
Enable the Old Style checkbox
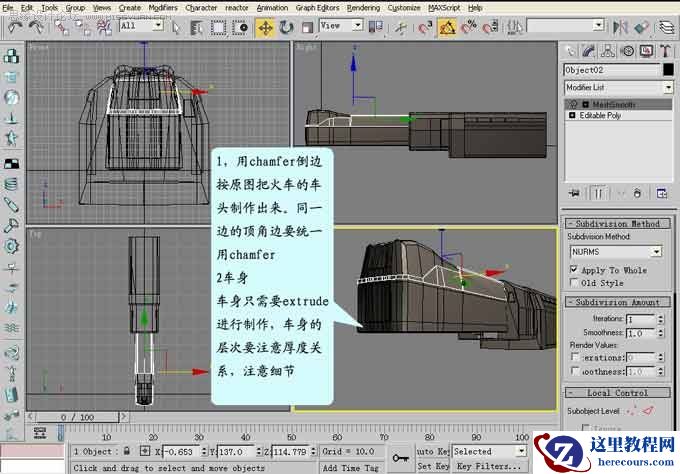(x=574, y=282)
